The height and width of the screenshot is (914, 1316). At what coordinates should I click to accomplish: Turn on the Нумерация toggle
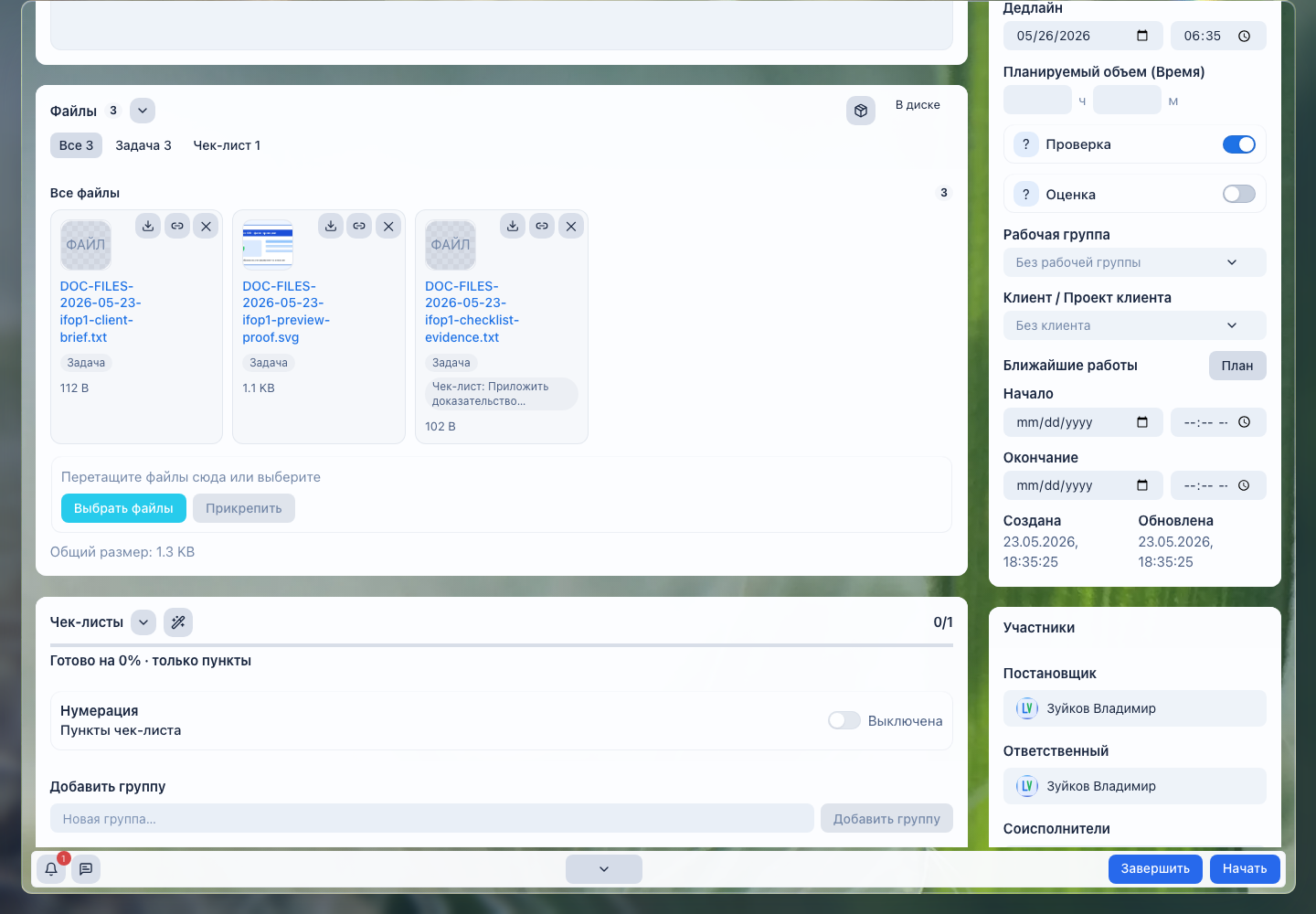[844, 720]
